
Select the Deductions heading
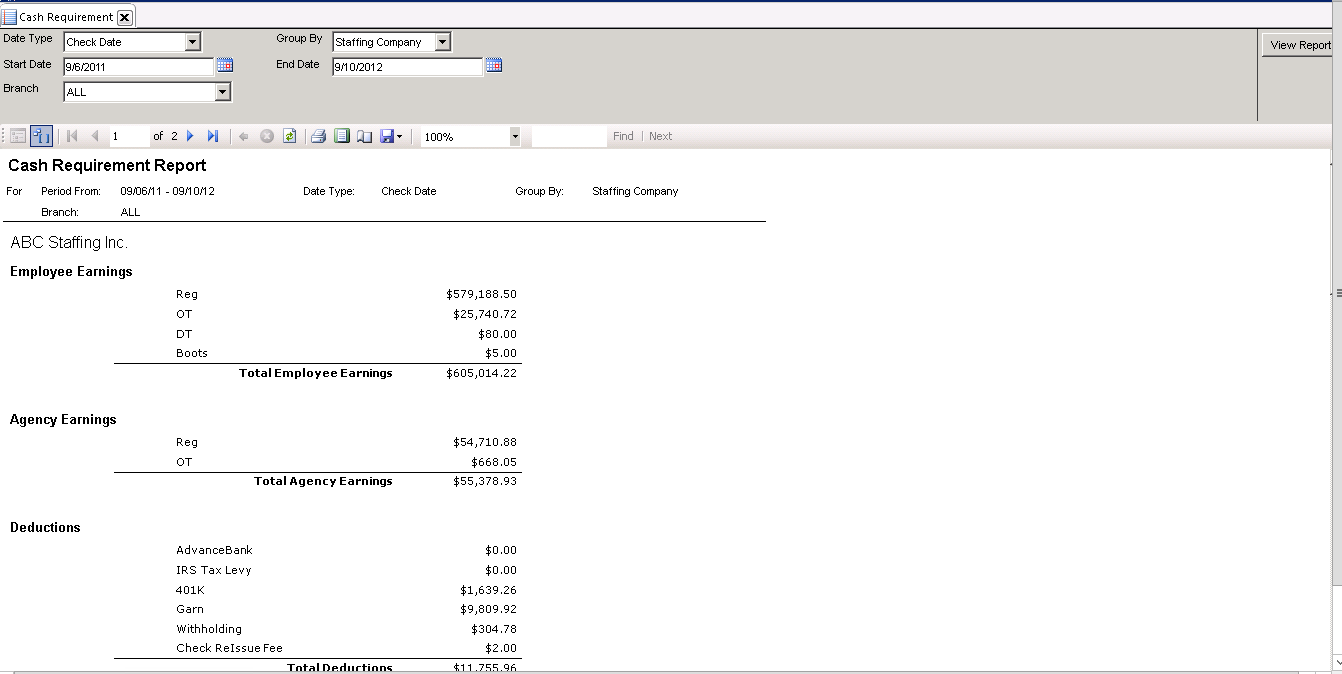coord(45,527)
